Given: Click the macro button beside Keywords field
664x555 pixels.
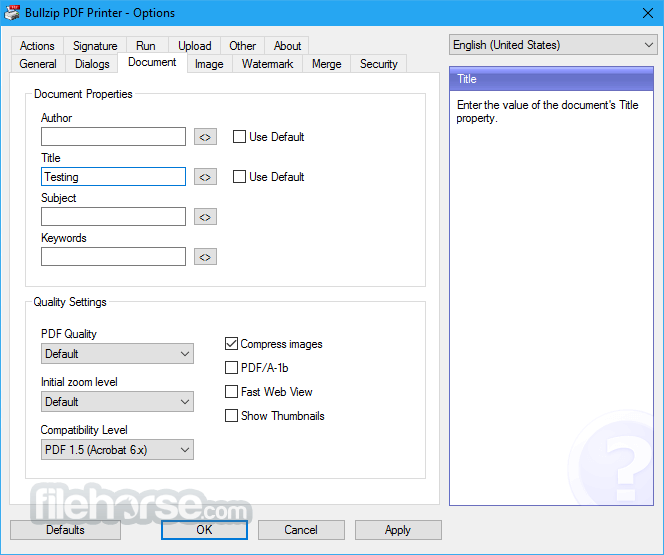Looking at the screenshot, I should tap(205, 257).
